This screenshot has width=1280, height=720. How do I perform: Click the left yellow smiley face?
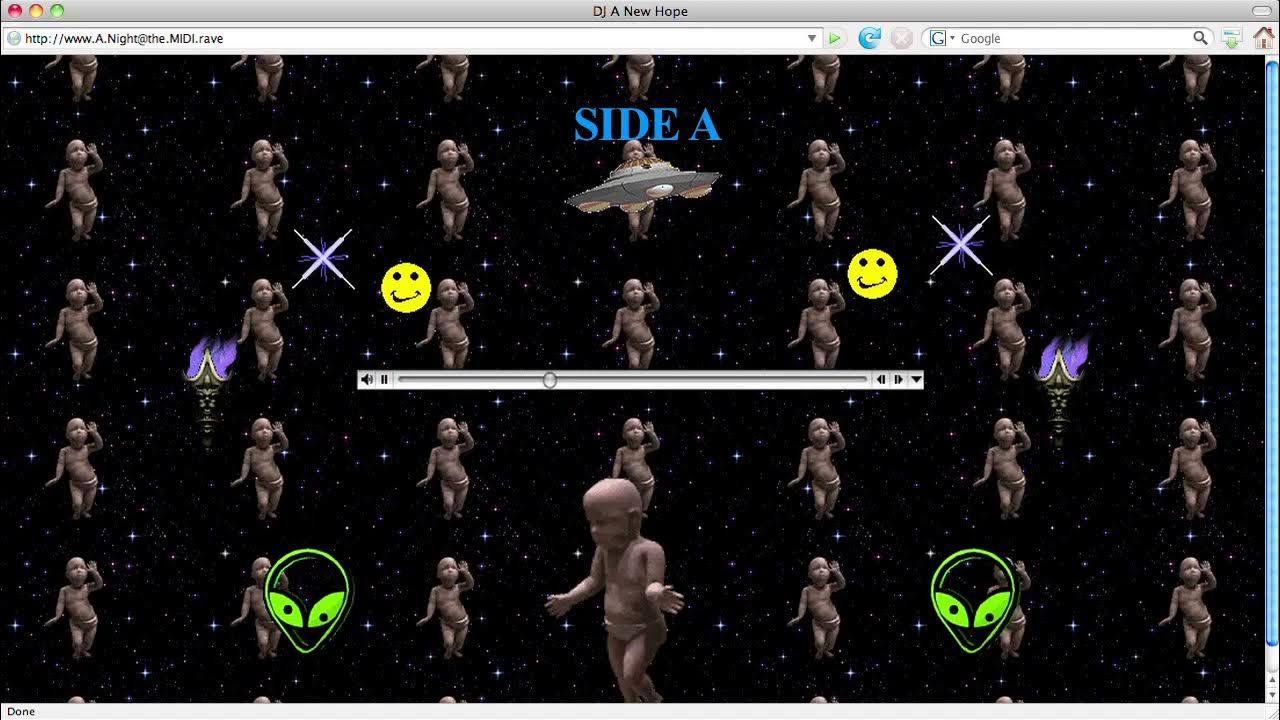pos(406,288)
